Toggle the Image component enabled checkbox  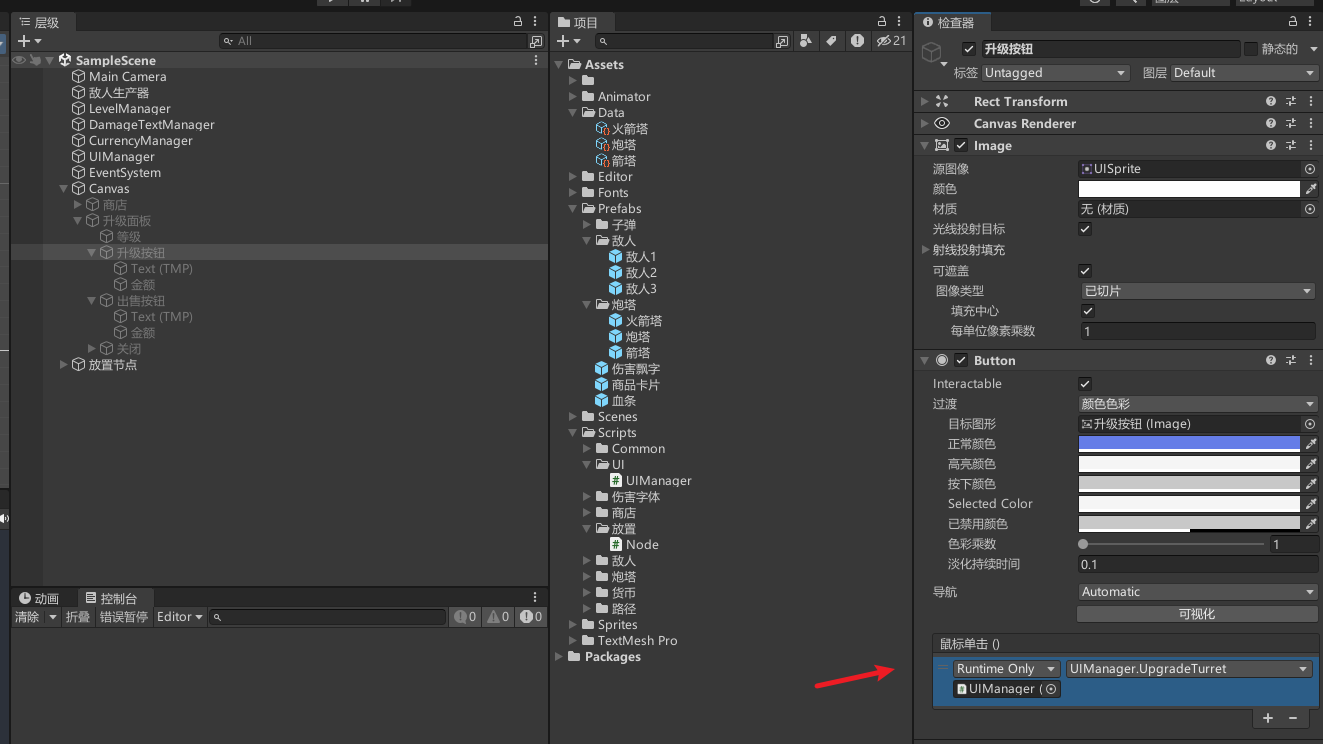tap(961, 145)
